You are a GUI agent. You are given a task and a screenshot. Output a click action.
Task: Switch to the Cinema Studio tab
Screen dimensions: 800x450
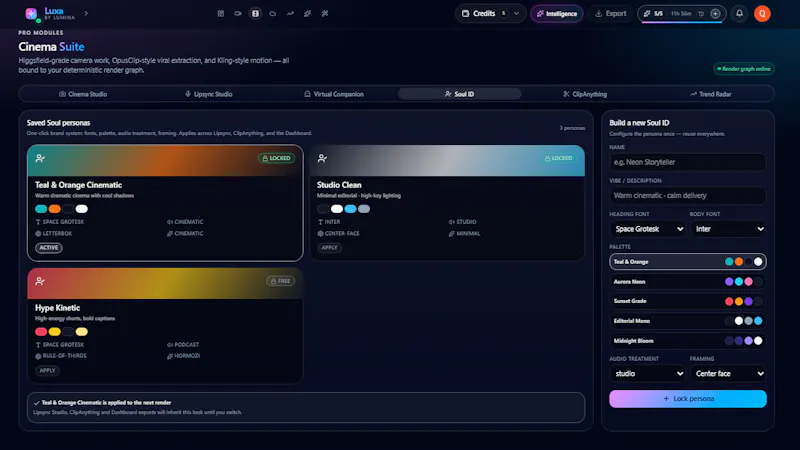(x=83, y=94)
